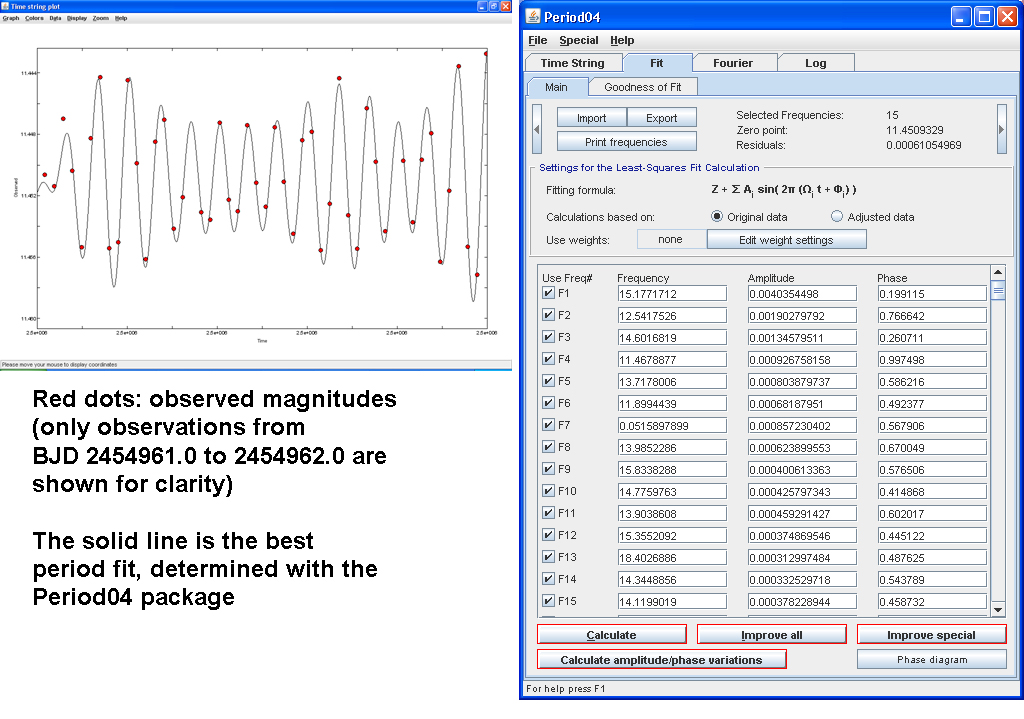Open the Special menu
The image size is (1024, 719).
(579, 40)
